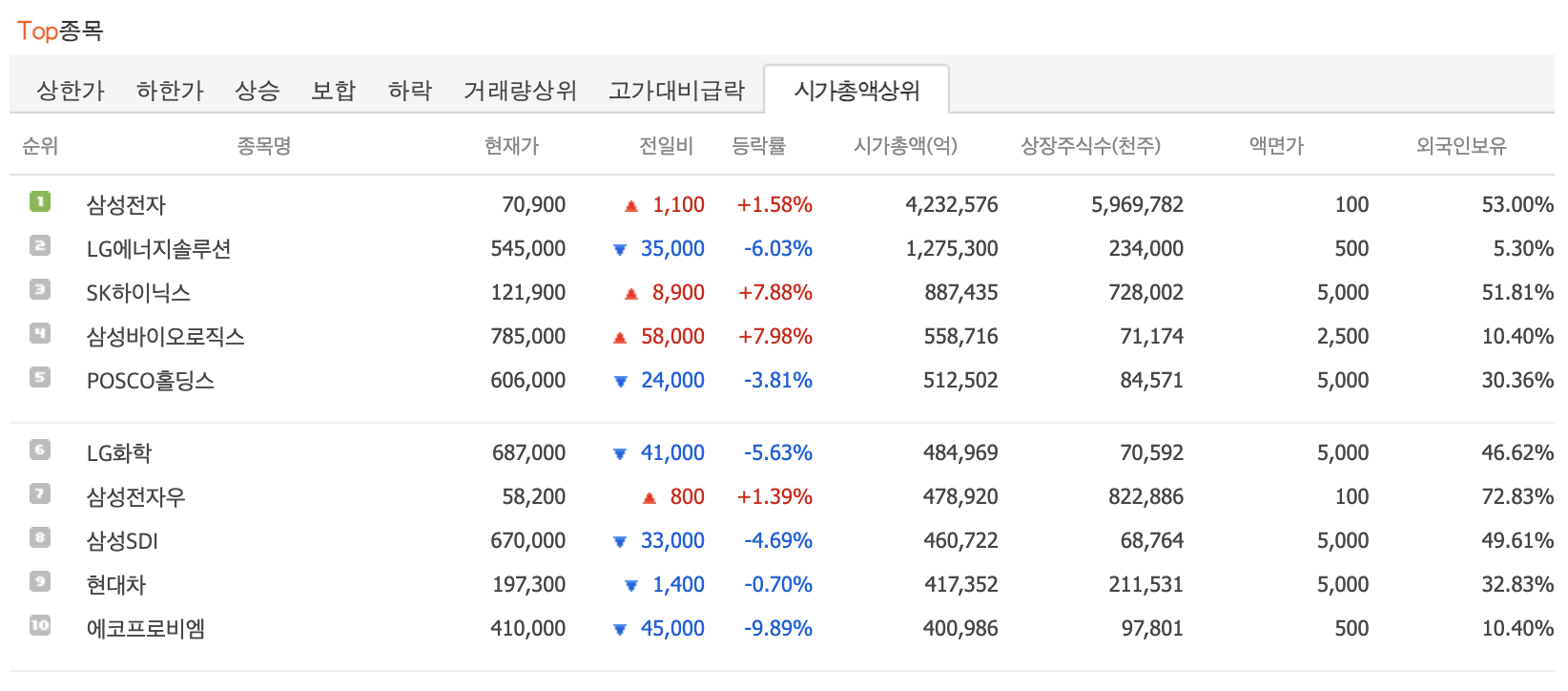Open the 현대차 stock link
This screenshot has width=1568, height=691.
click(x=115, y=585)
